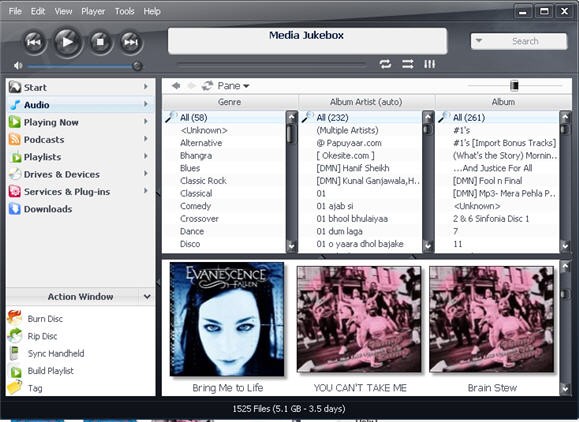Screen dimensions: 579x422
Task: Click the magnifier icon in Album Artist column
Action: pyautogui.click(x=308, y=117)
